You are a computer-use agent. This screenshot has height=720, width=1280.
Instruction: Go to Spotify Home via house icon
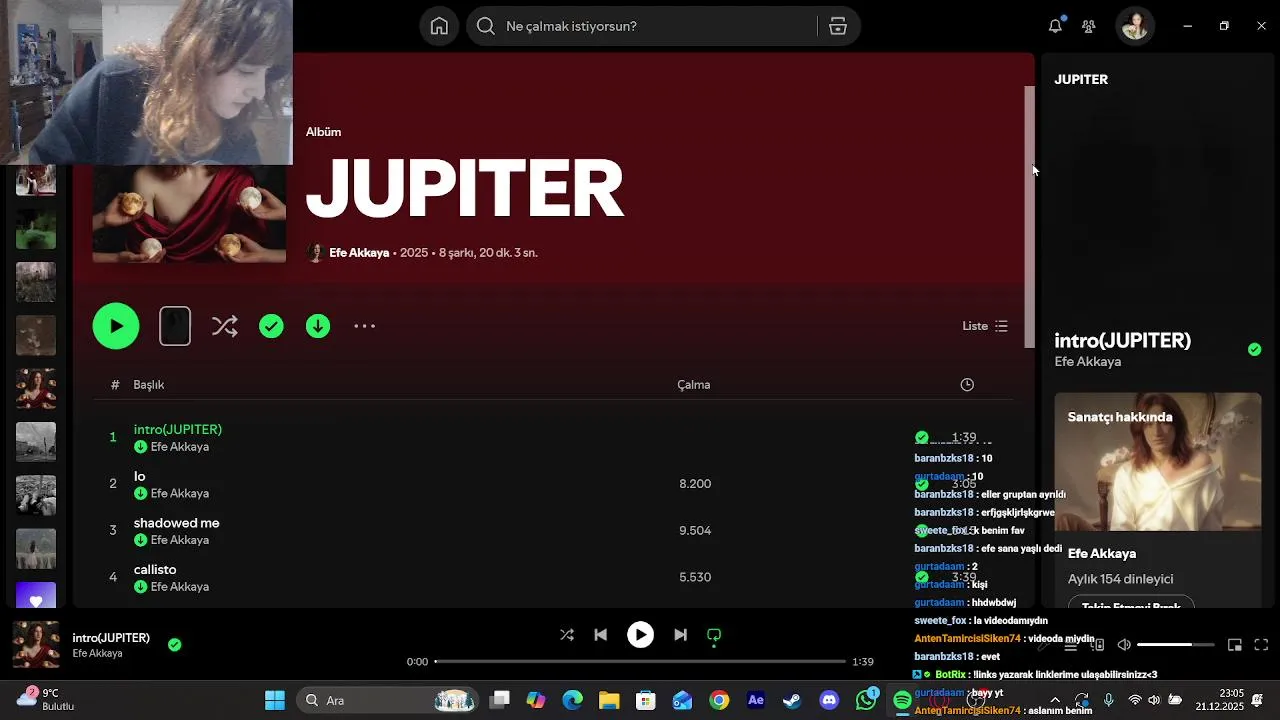439,26
